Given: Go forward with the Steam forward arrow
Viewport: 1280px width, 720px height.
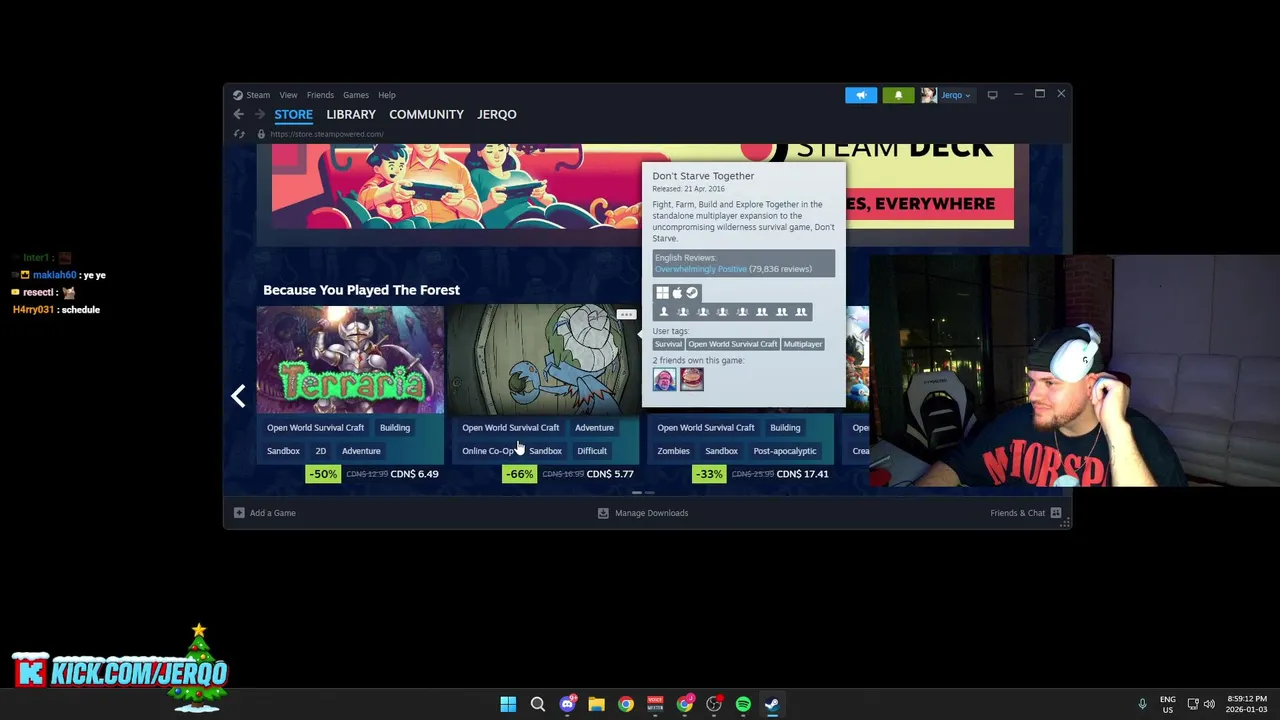Looking at the screenshot, I should click(259, 114).
